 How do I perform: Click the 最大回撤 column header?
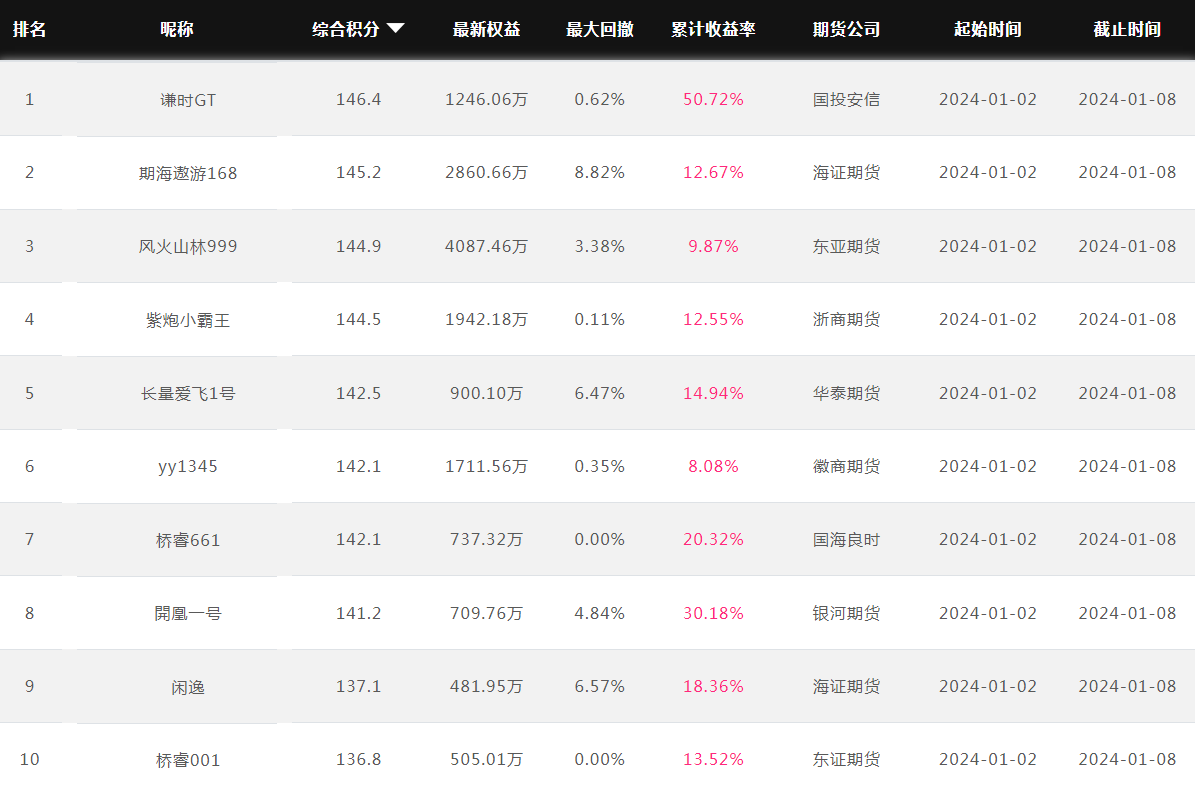[x=600, y=29]
